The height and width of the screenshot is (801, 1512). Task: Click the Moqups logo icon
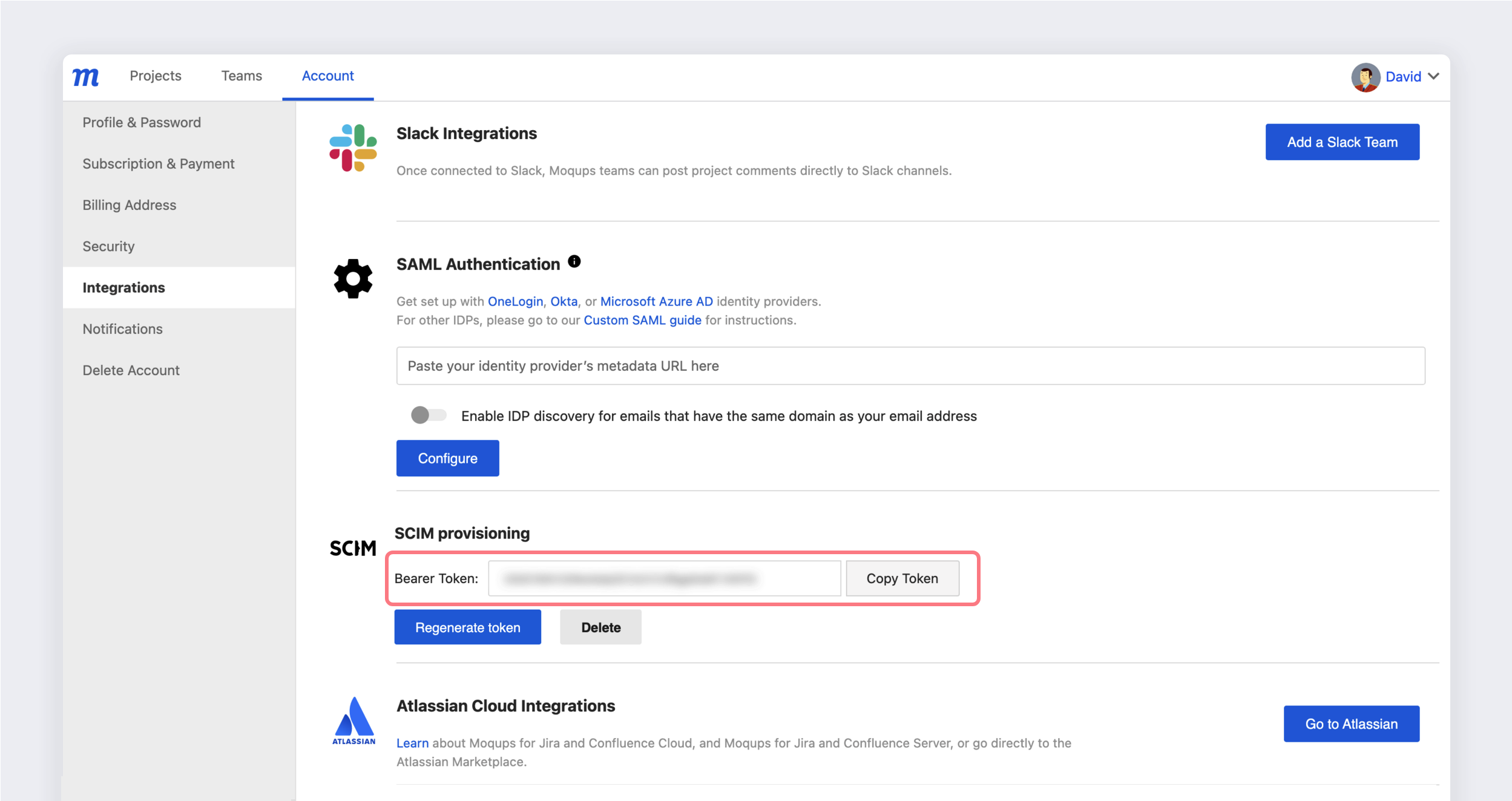click(x=85, y=77)
